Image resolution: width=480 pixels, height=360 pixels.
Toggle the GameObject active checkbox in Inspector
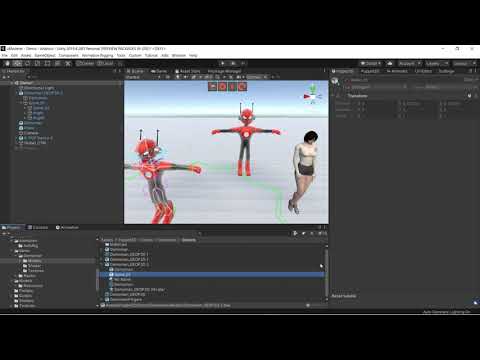(348, 80)
